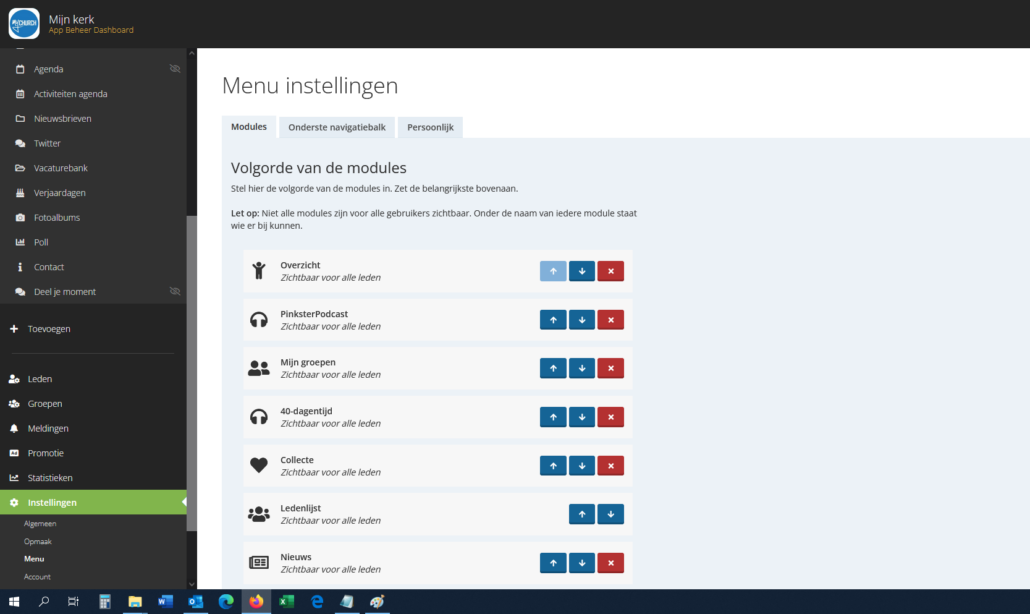The height and width of the screenshot is (614, 1030).
Task: Delete the 40-dagentijd module
Action: pyautogui.click(x=610, y=417)
